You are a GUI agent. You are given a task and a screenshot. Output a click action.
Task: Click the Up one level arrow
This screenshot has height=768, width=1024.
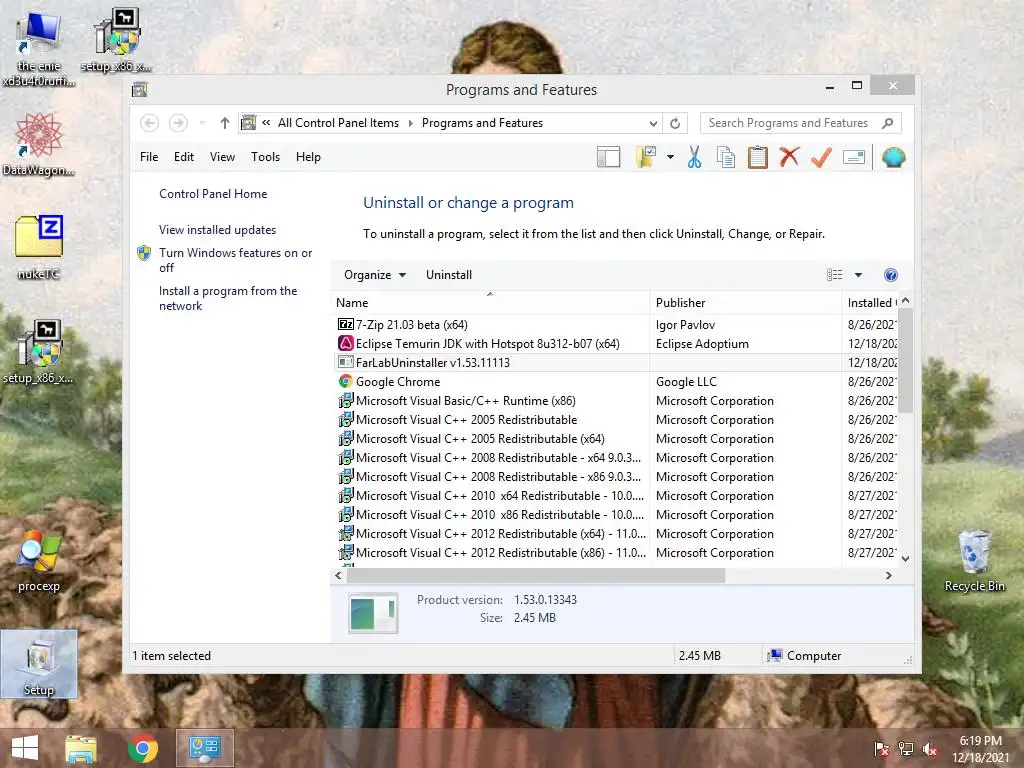[225, 123]
